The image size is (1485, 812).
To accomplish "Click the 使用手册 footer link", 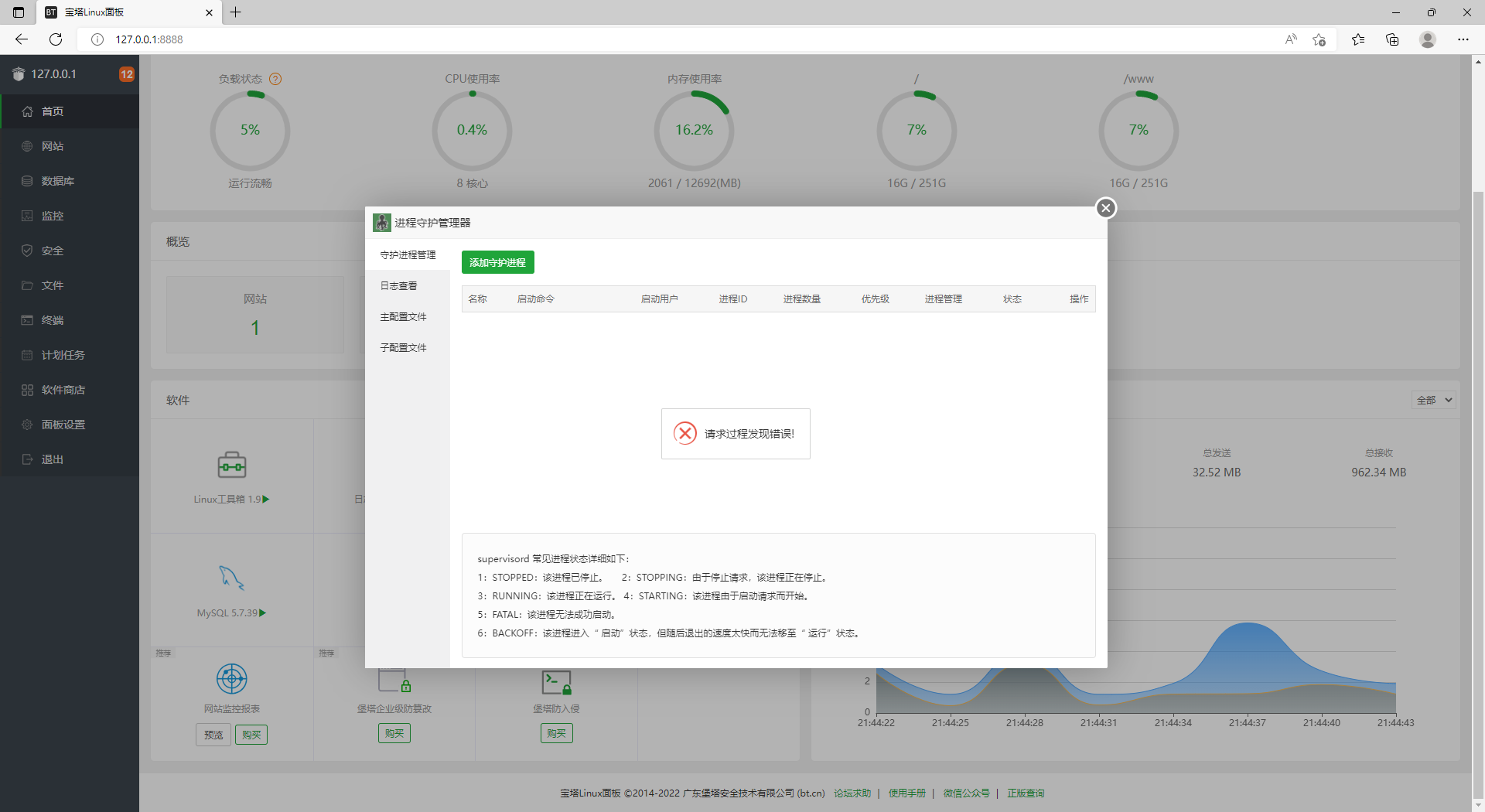I will [907, 793].
